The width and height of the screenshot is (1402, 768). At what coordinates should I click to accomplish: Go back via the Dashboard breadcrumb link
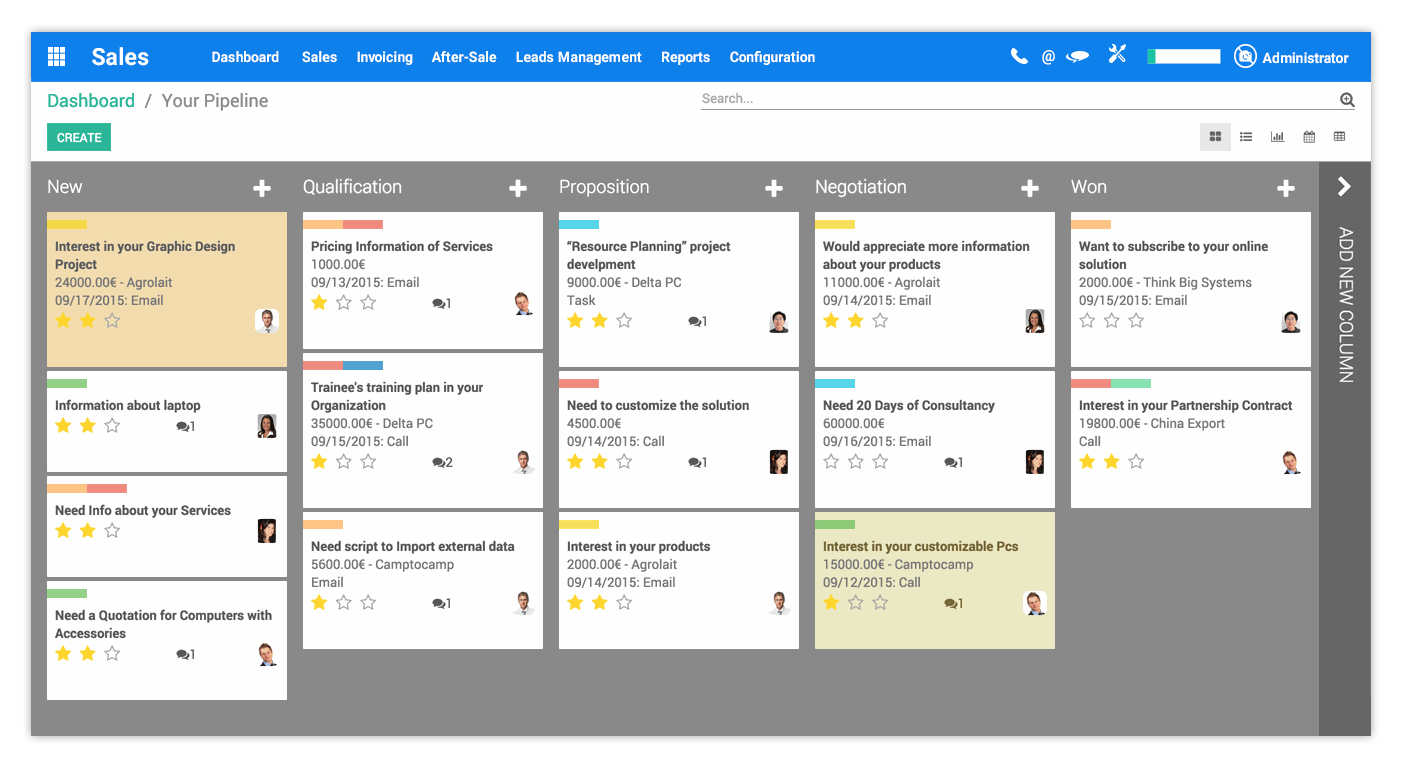(x=91, y=100)
